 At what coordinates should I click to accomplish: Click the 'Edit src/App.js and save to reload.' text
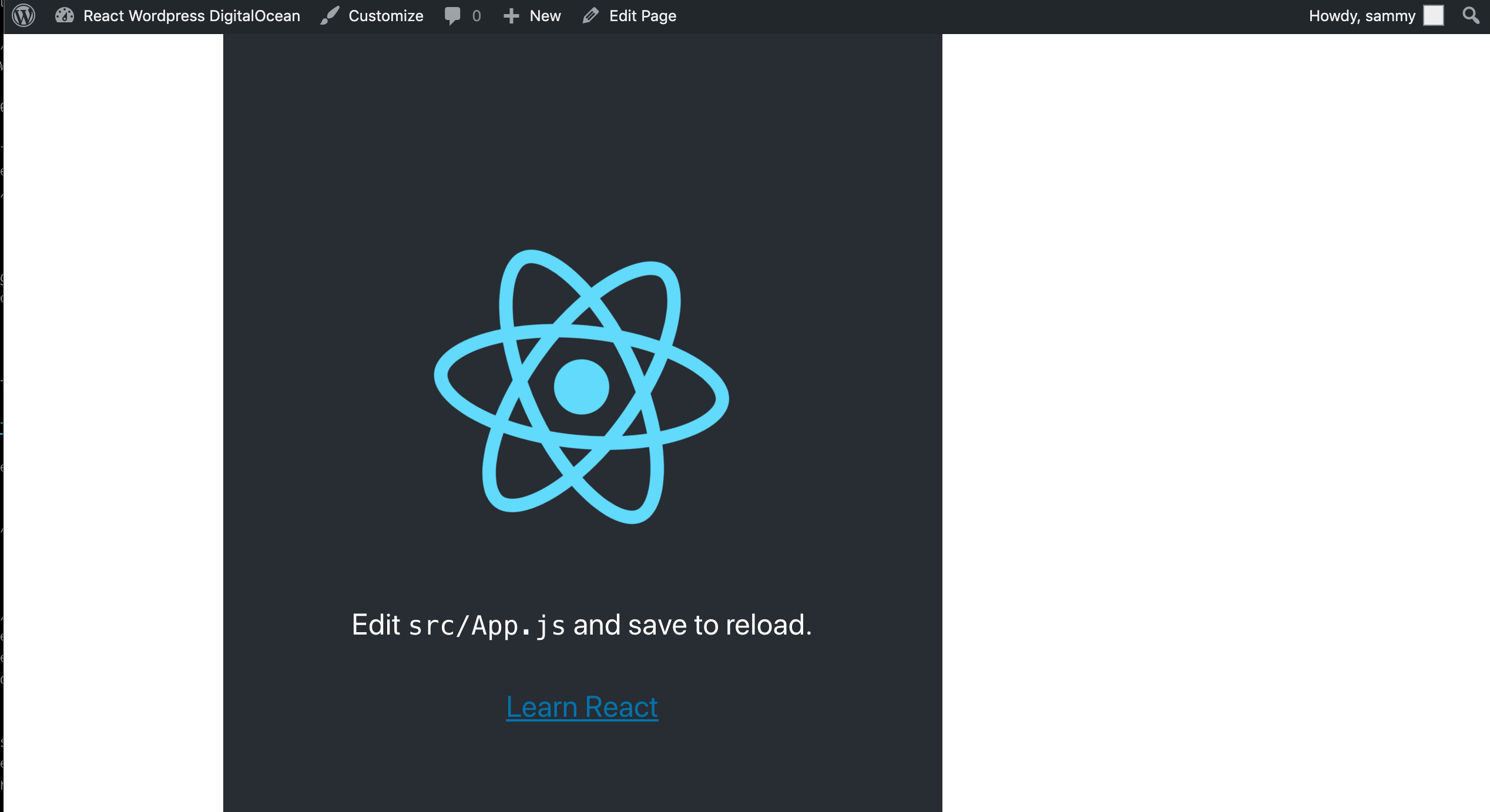coord(582,625)
